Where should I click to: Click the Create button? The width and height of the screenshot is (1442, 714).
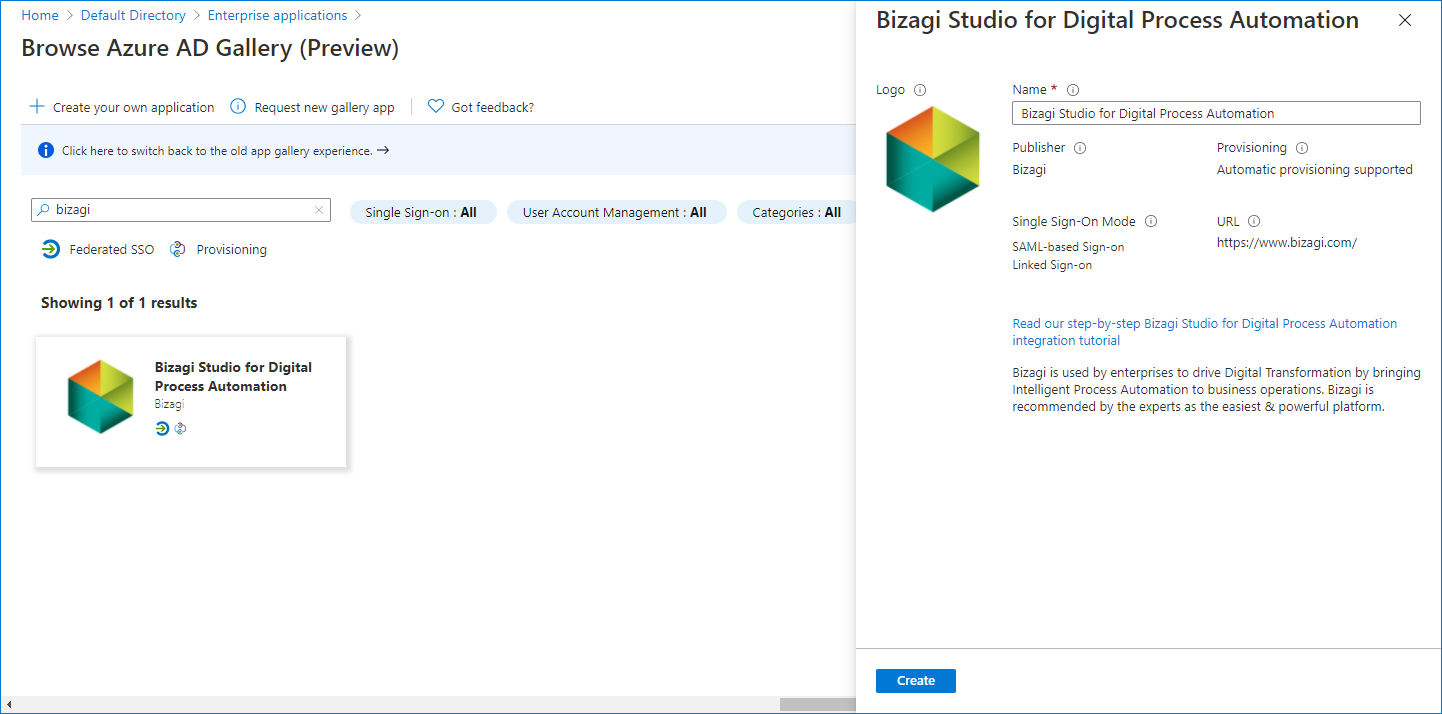tap(916, 681)
